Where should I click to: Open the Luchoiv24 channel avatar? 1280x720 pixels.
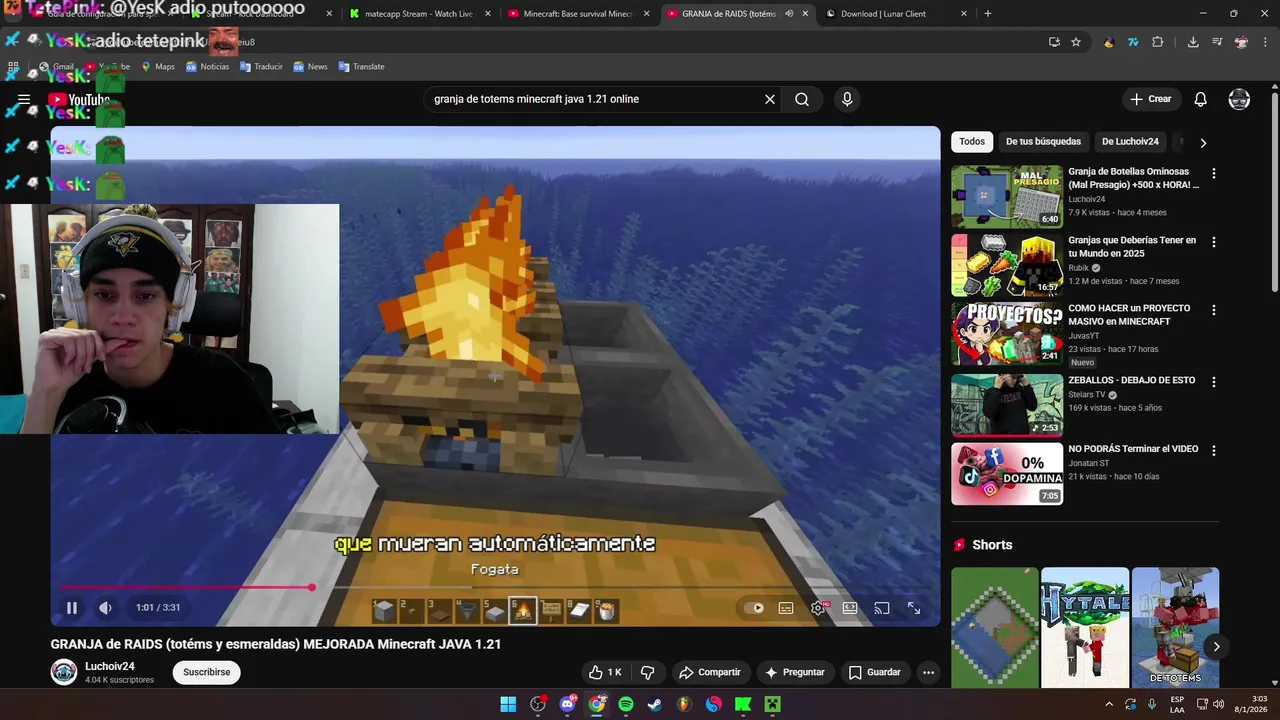64,672
